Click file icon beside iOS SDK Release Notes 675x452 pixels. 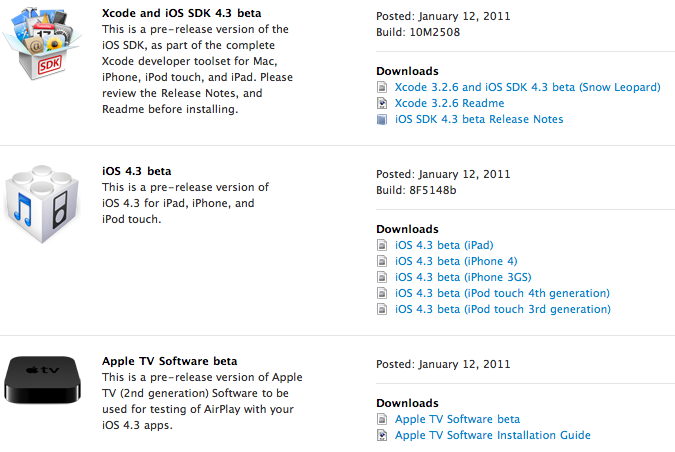point(382,119)
